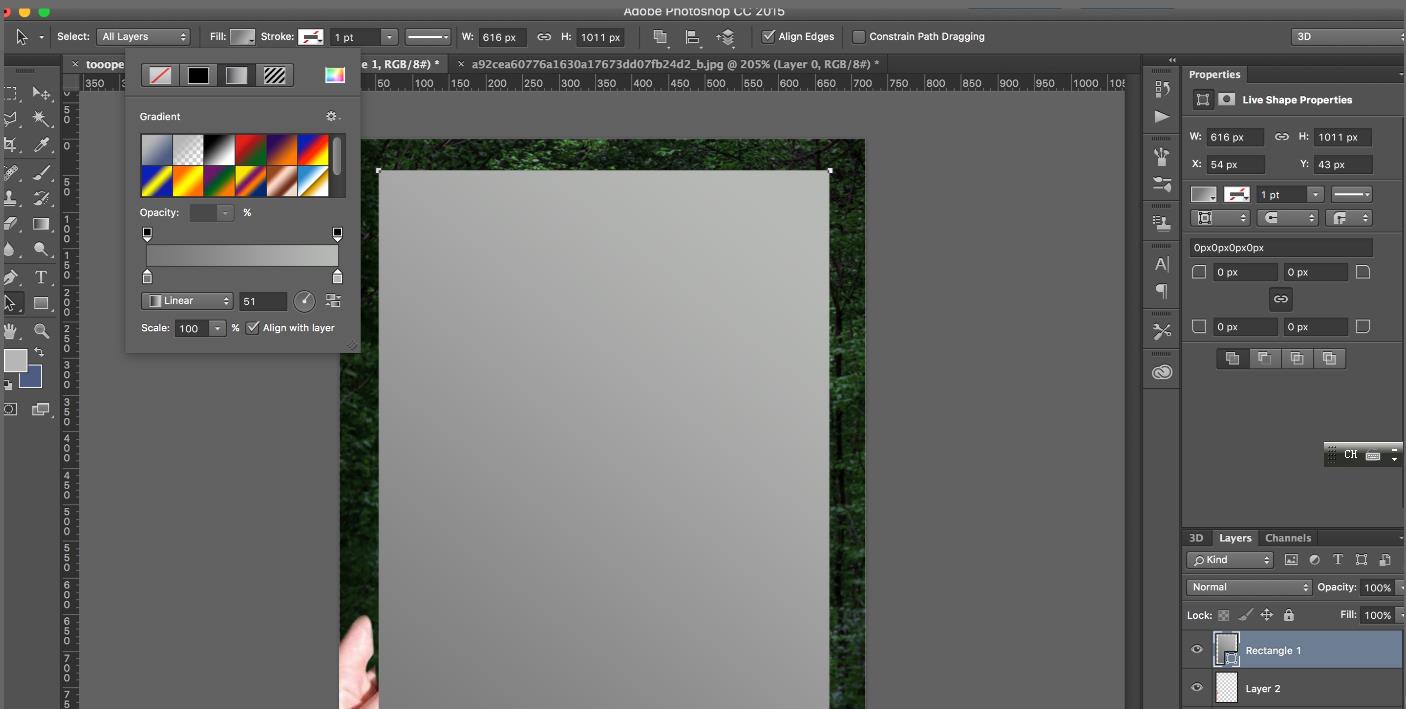
Task: Open gradient panel gear settings
Action: [x=332, y=117]
